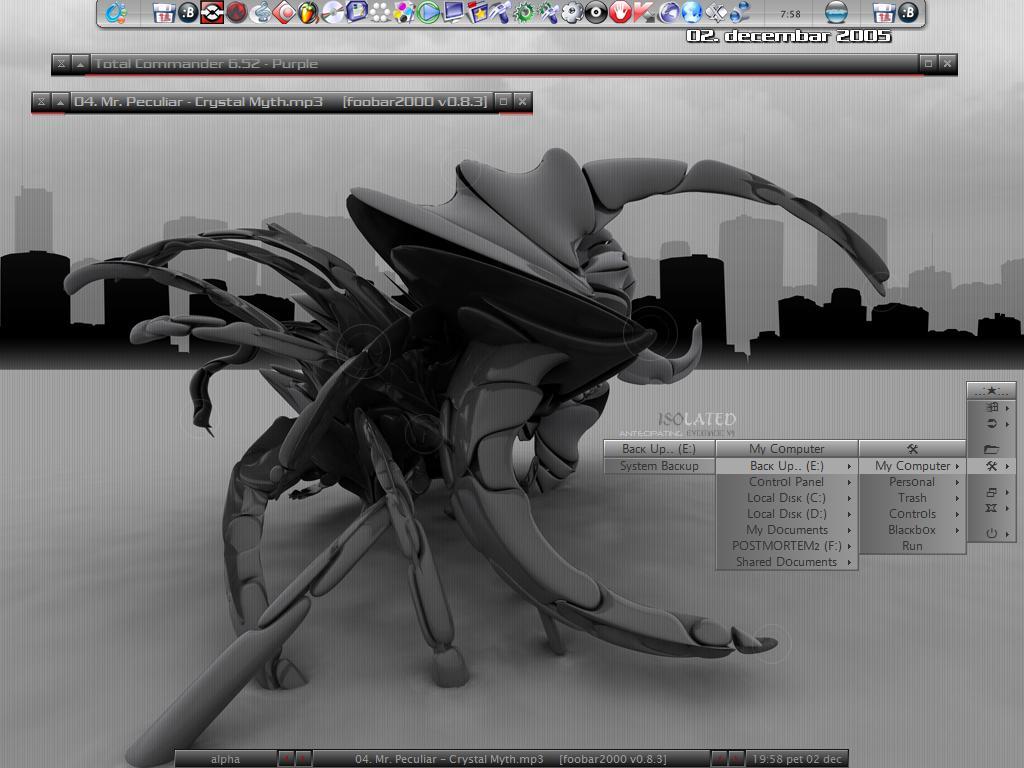Launch FL Studio from the fruit icon
The height and width of the screenshot is (768, 1024).
coord(308,12)
